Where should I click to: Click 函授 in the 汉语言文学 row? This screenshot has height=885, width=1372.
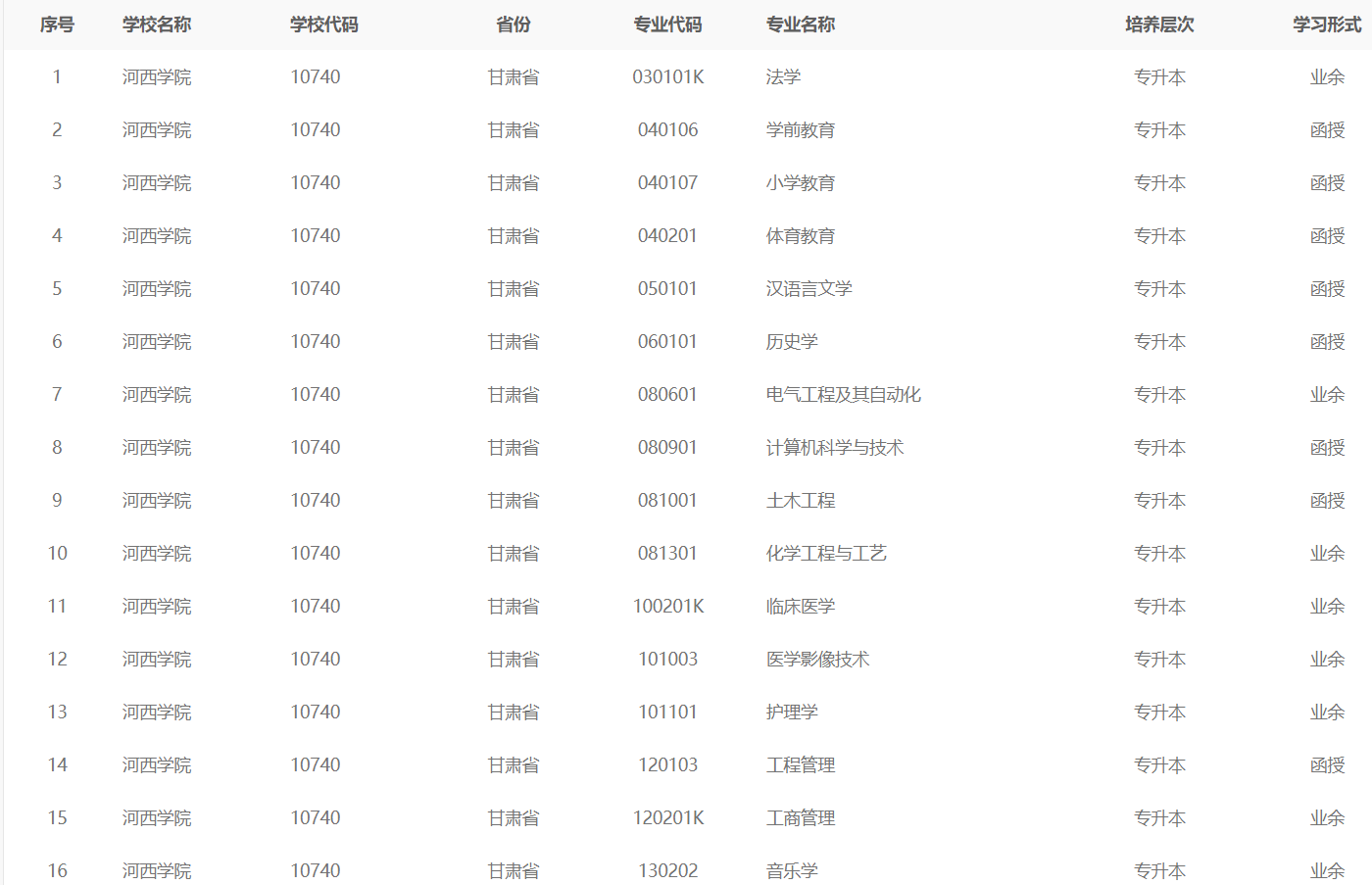[1328, 289]
